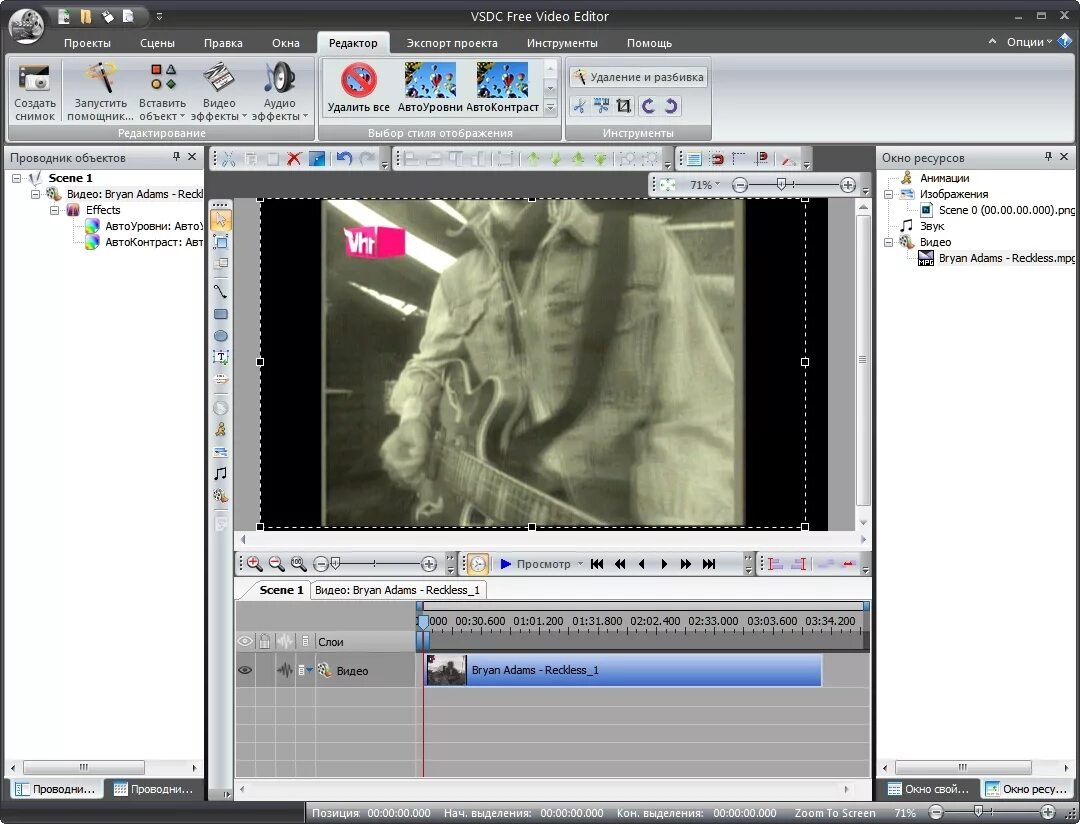Screen dimensions: 1080x824
Task: Jump to start with skip-to-beginning control
Action: [x=597, y=564]
